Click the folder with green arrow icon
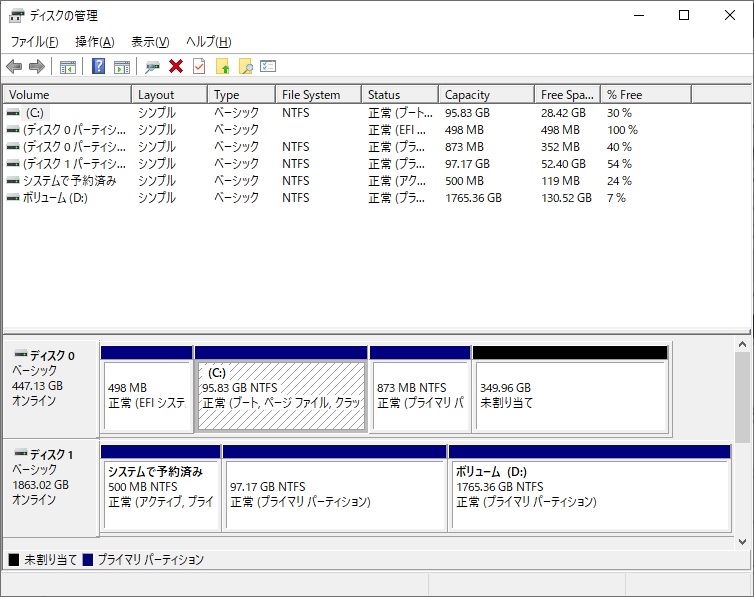 pyautogui.click(x=223, y=66)
